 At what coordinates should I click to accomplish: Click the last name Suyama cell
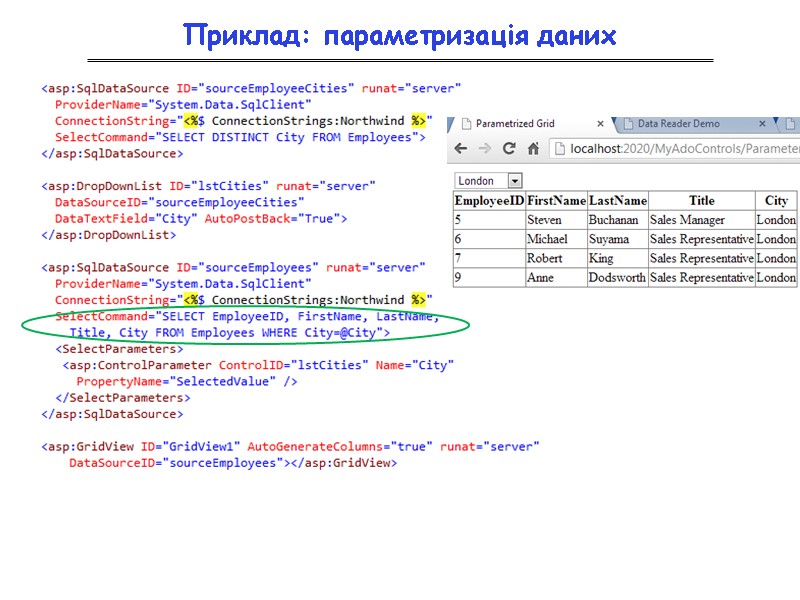coord(618,239)
